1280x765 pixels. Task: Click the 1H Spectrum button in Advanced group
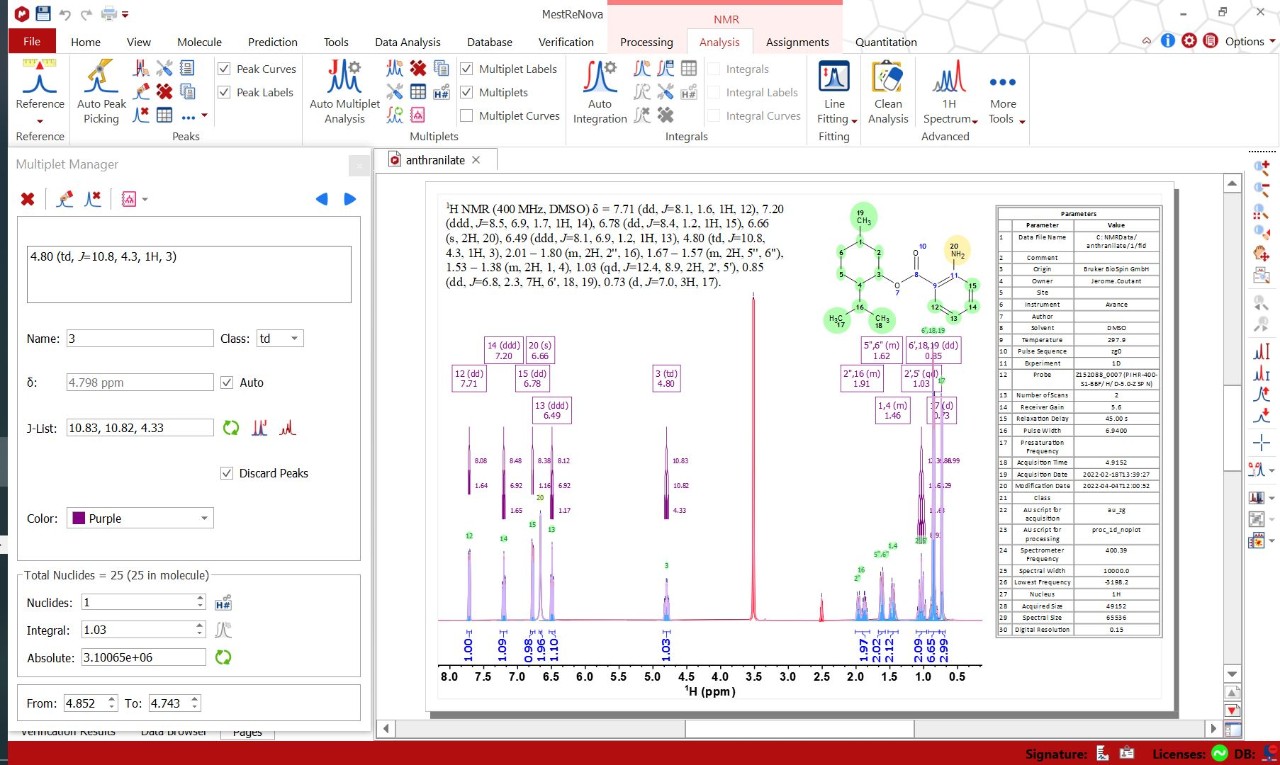tap(948, 95)
